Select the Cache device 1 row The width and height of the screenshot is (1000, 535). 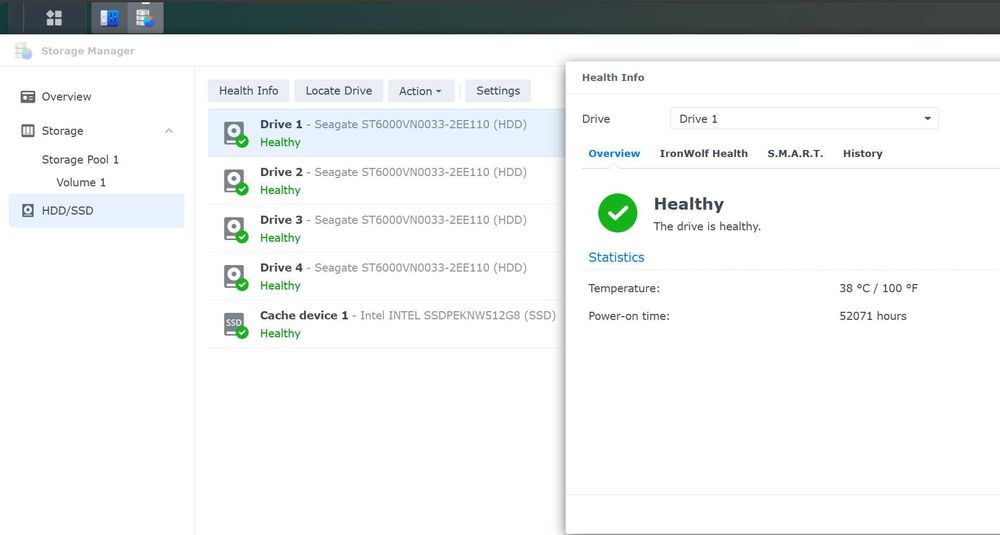click(x=386, y=325)
